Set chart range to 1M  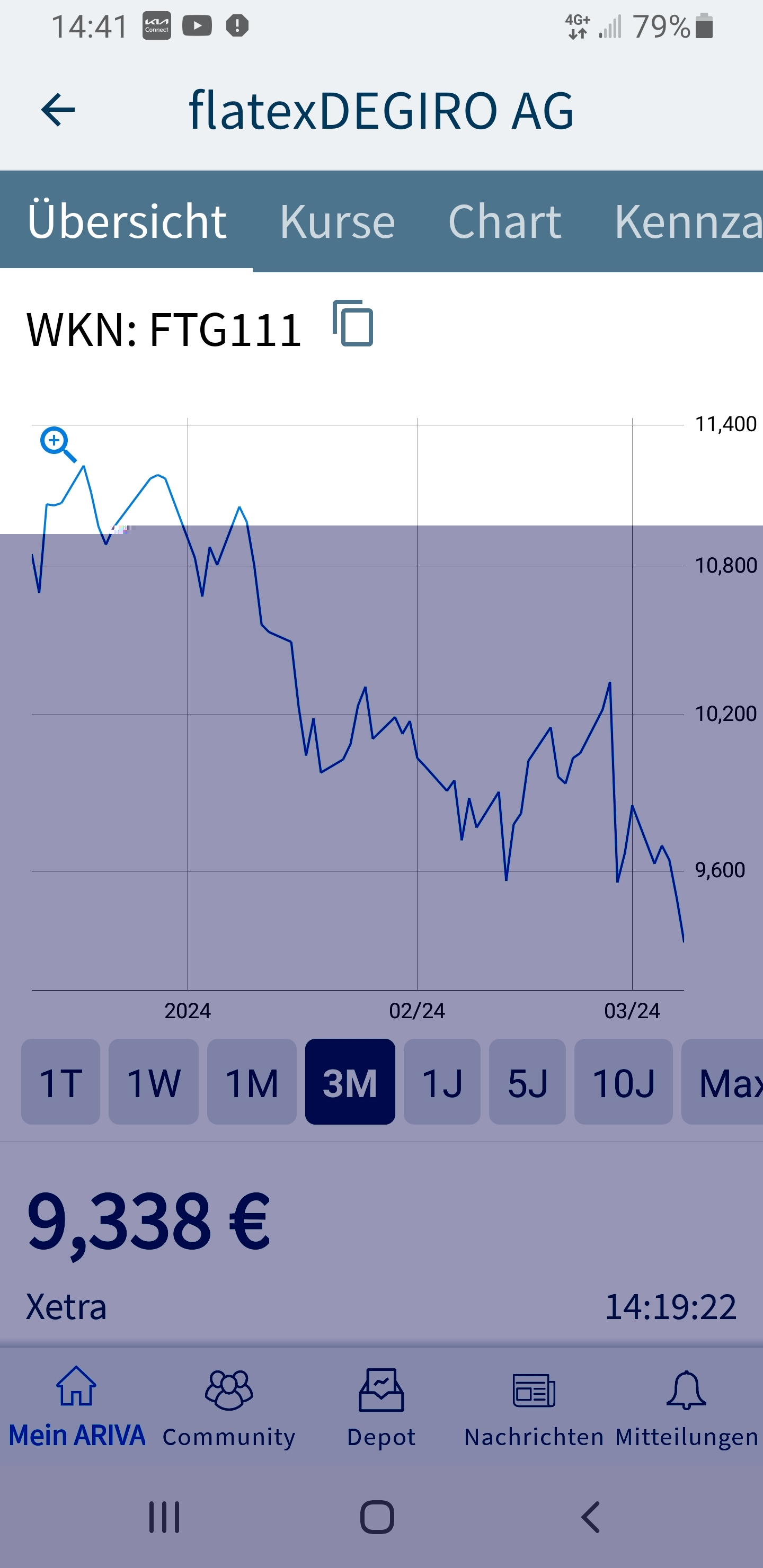pos(252,1082)
